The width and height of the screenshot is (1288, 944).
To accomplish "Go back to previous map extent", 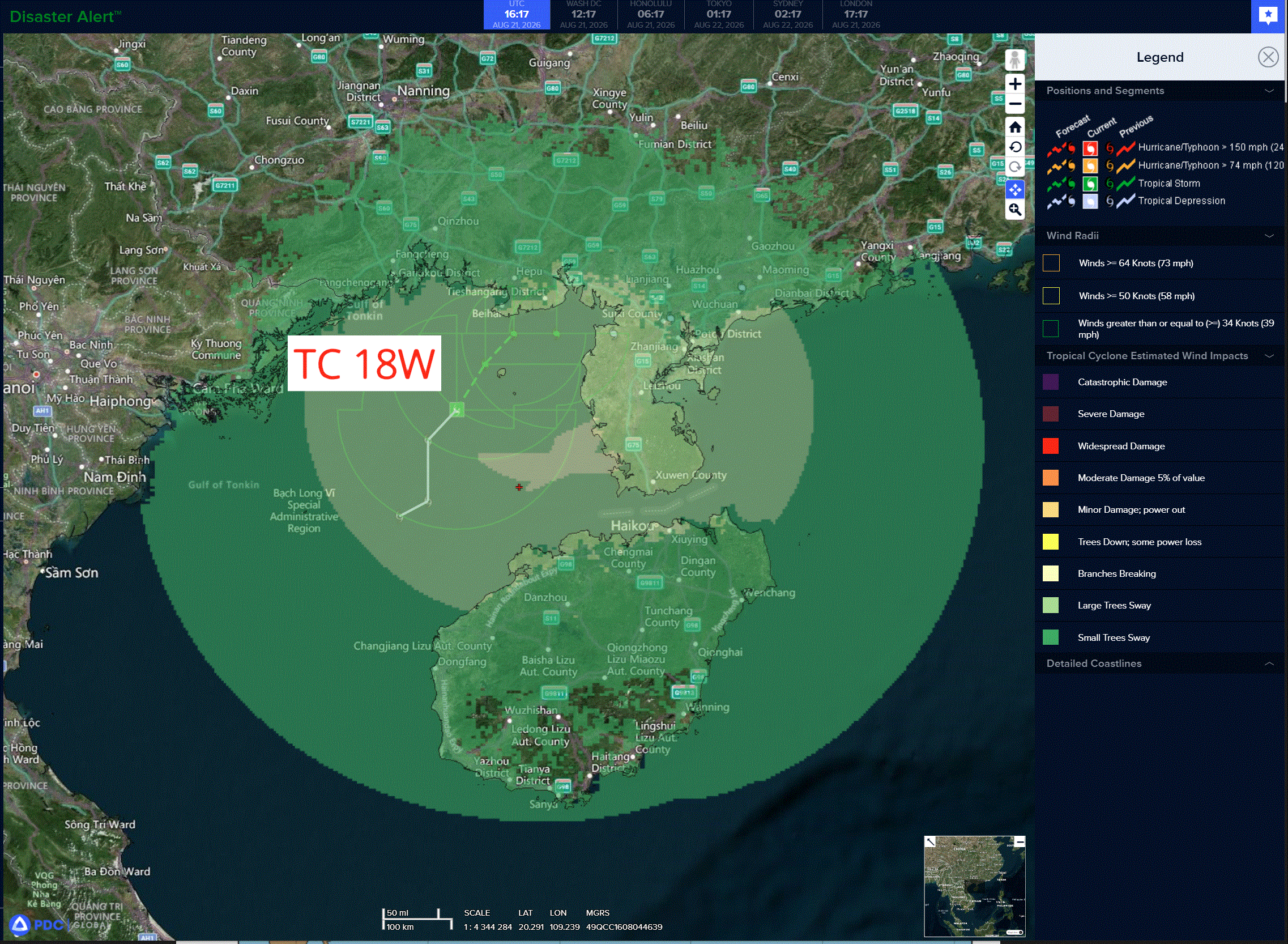I will click(1014, 147).
